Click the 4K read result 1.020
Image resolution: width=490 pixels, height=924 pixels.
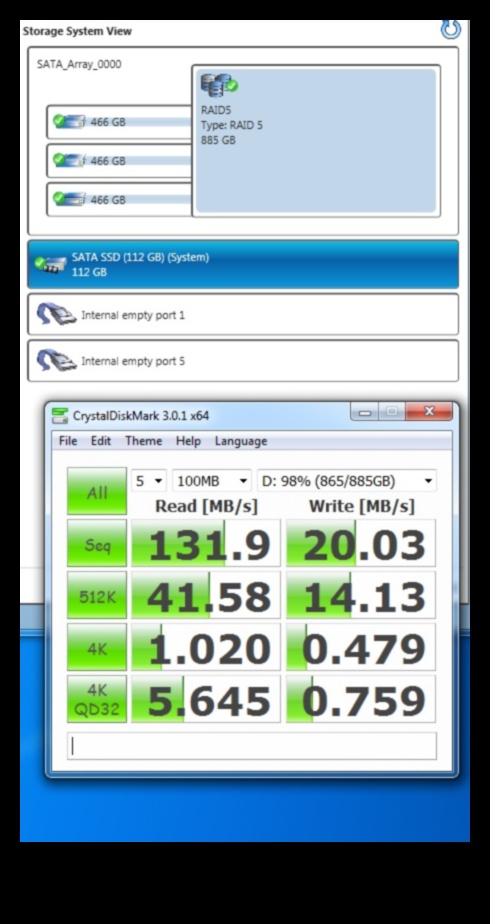(x=206, y=647)
